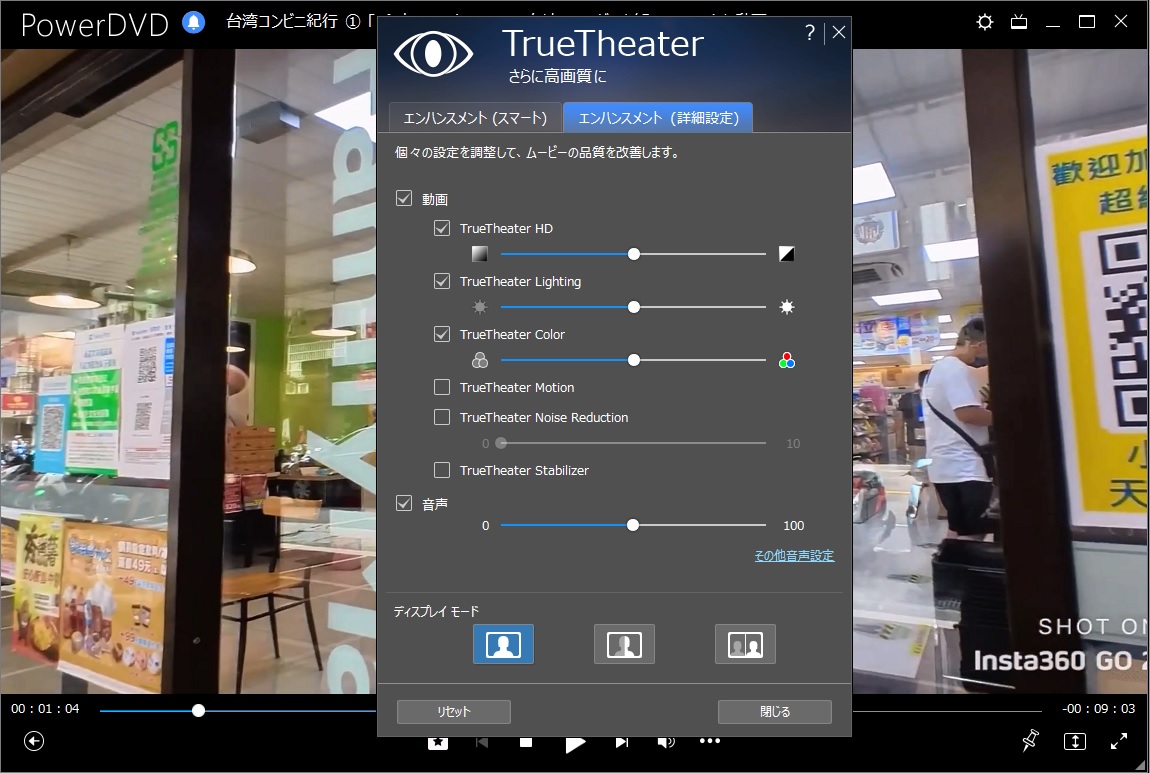Viewport: 1150px width, 773px height.
Task: Toggle fullscreen with the expand arrows icon
Action: coord(1119,741)
